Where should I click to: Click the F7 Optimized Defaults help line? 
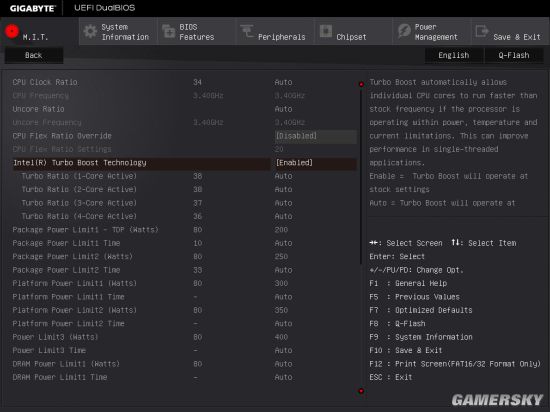pyautogui.click(x=421, y=310)
